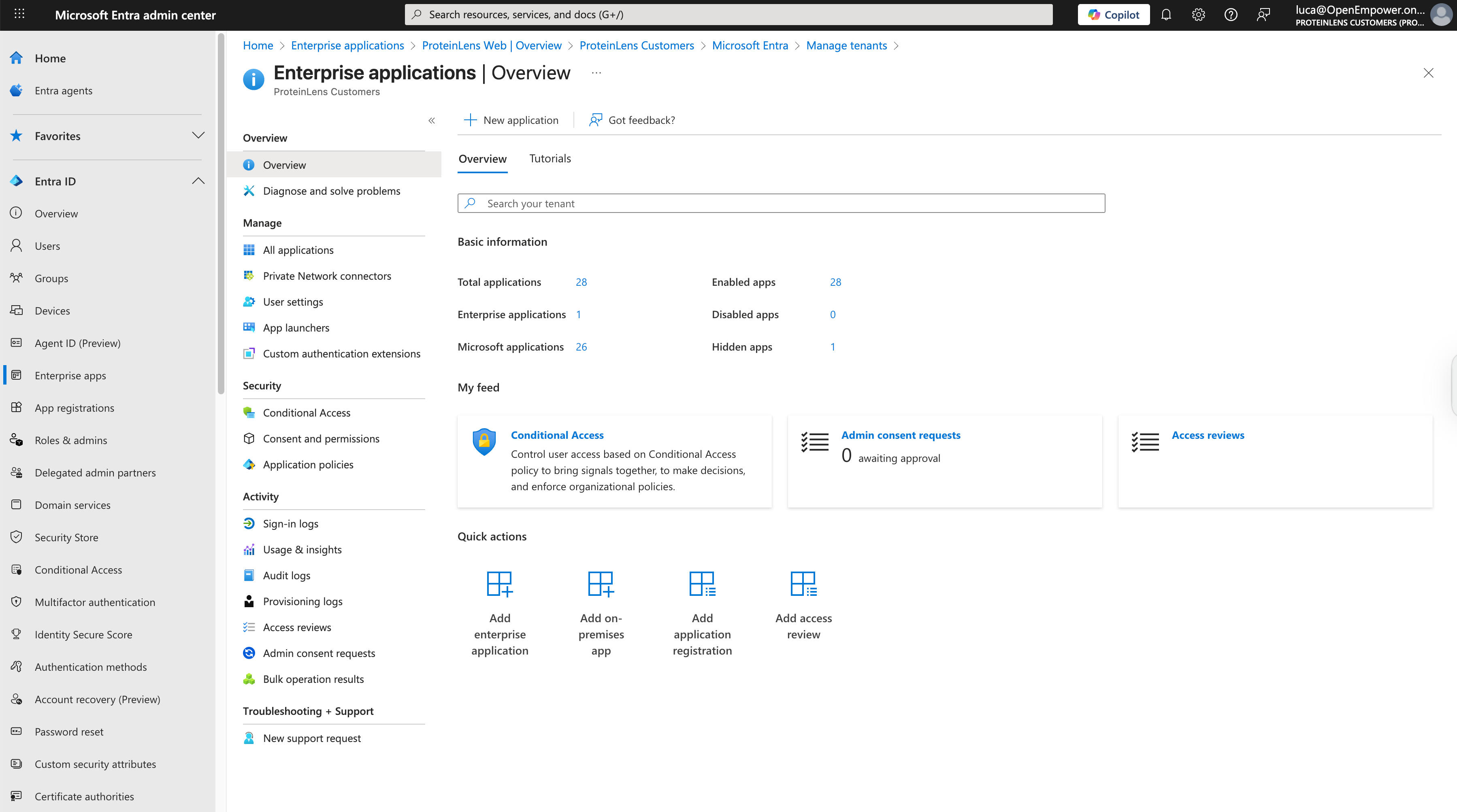Expand the Favorites section
Viewport: 1457px width, 812px height.
tap(197, 136)
